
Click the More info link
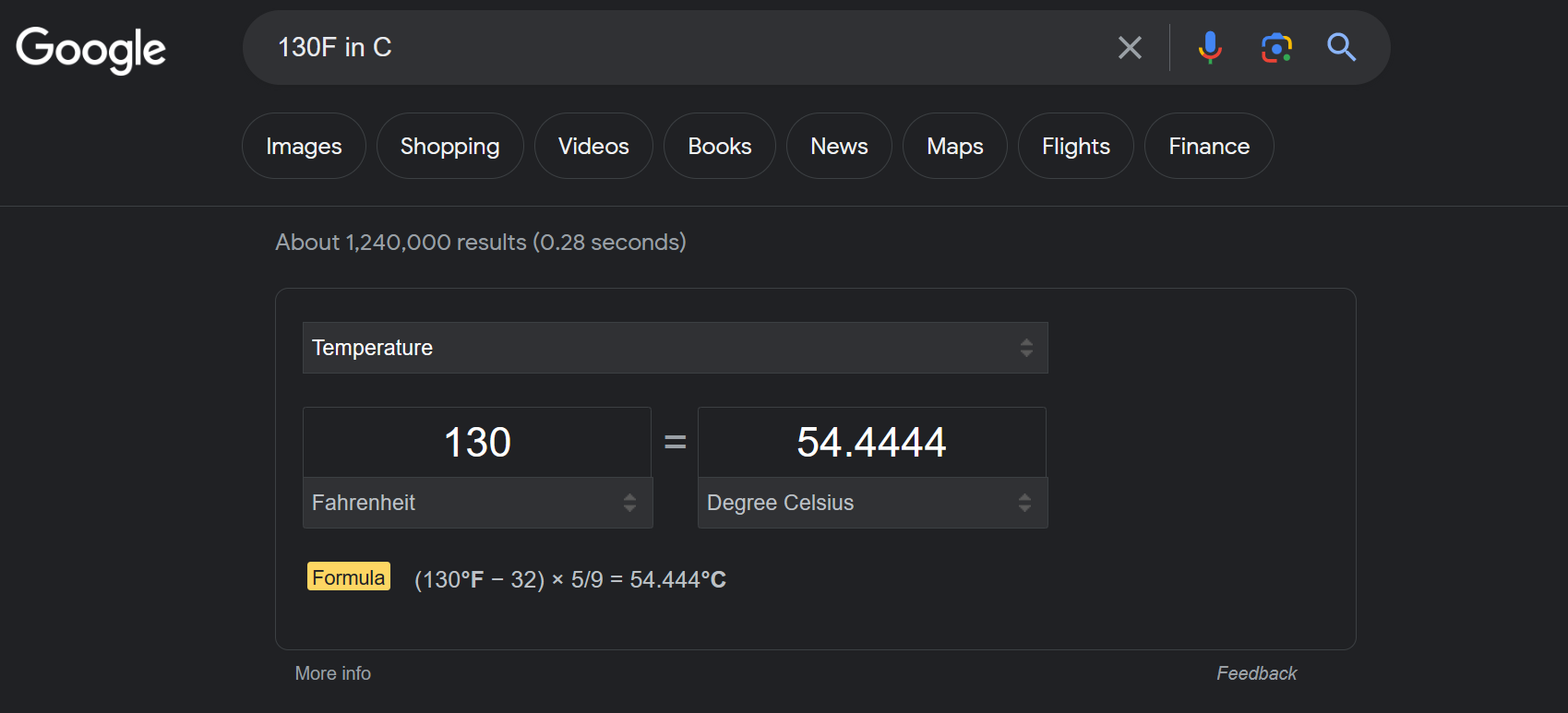click(x=333, y=673)
